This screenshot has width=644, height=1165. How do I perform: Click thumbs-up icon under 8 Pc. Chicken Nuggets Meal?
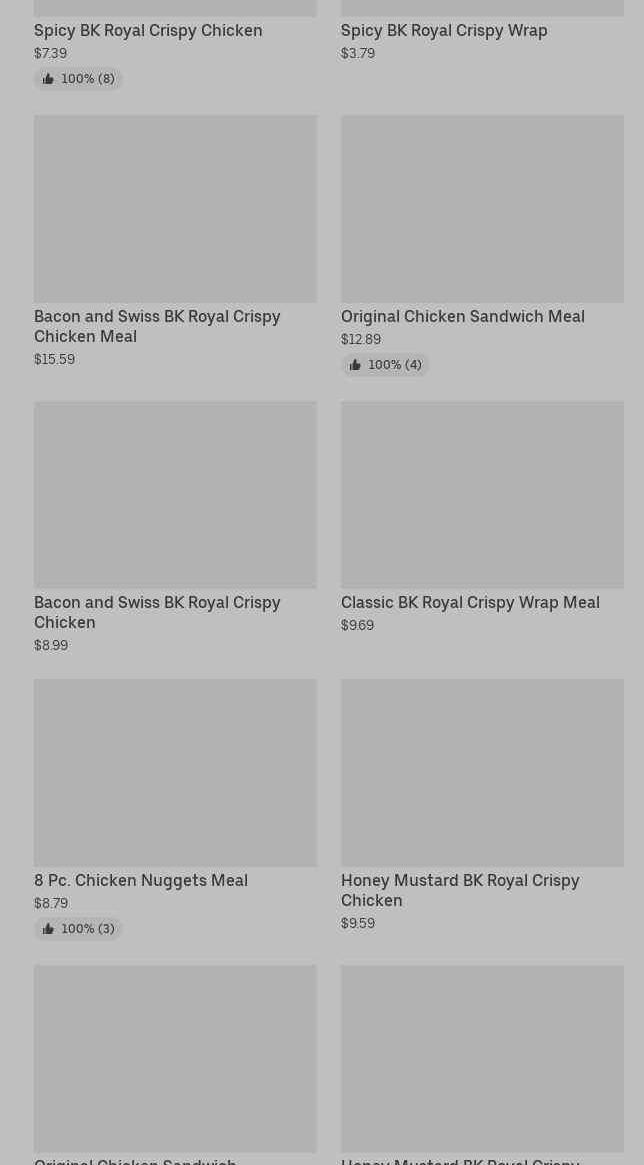48,929
